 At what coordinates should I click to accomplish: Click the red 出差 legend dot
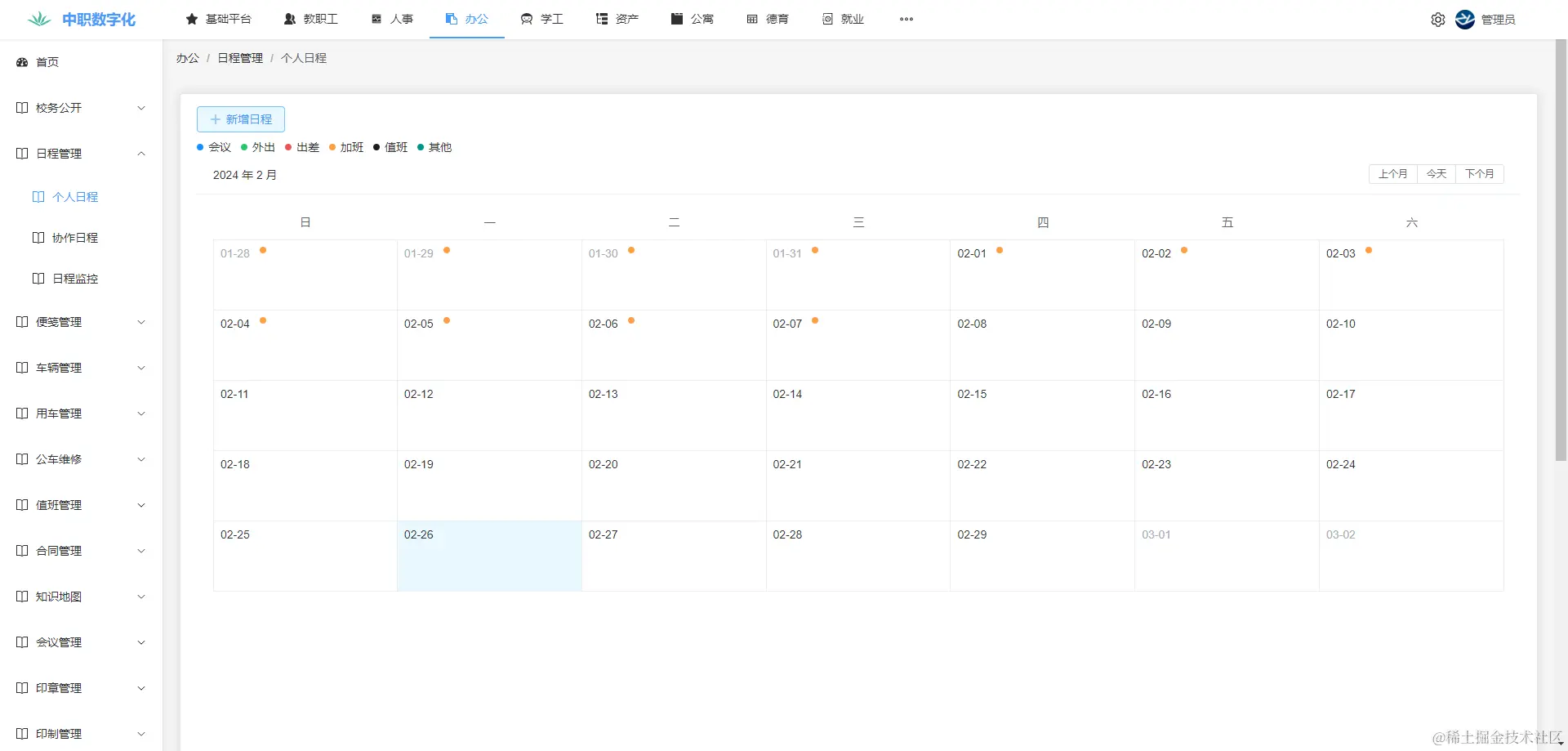click(288, 147)
